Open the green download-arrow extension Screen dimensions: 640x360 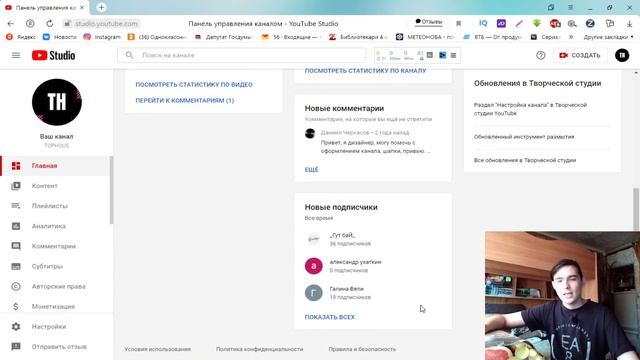coord(537,23)
